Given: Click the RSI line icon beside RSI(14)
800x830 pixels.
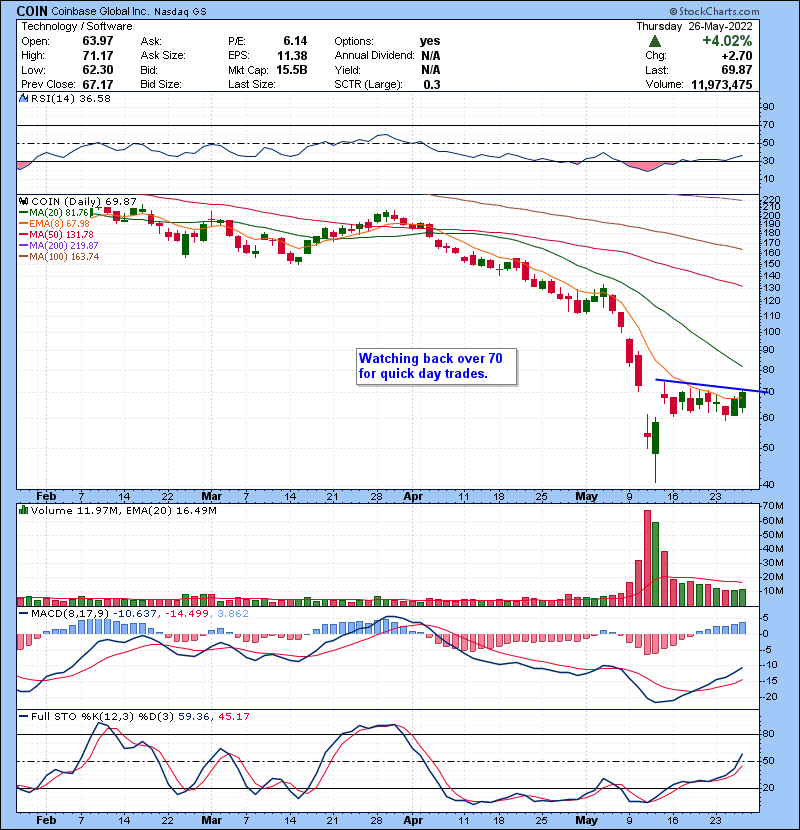Looking at the screenshot, I should click(23, 98).
